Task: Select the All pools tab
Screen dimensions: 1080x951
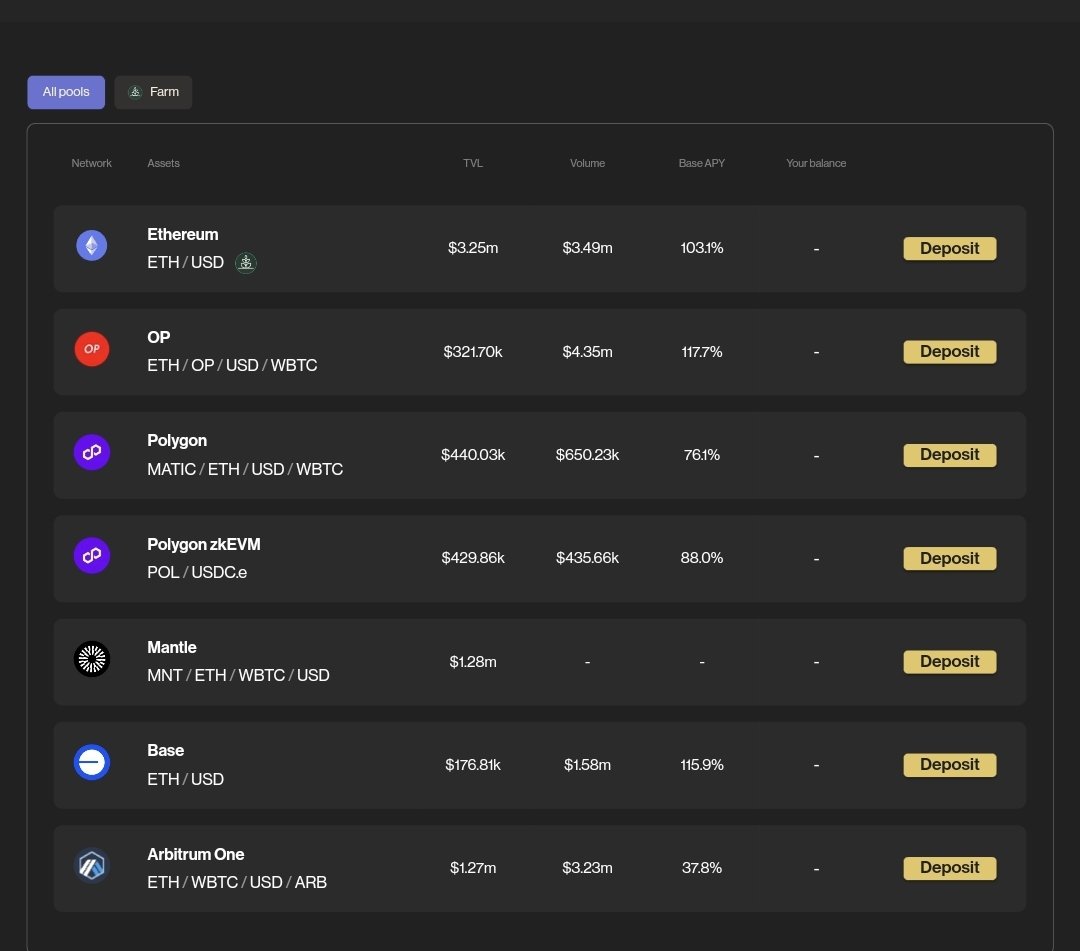Action: click(x=66, y=92)
